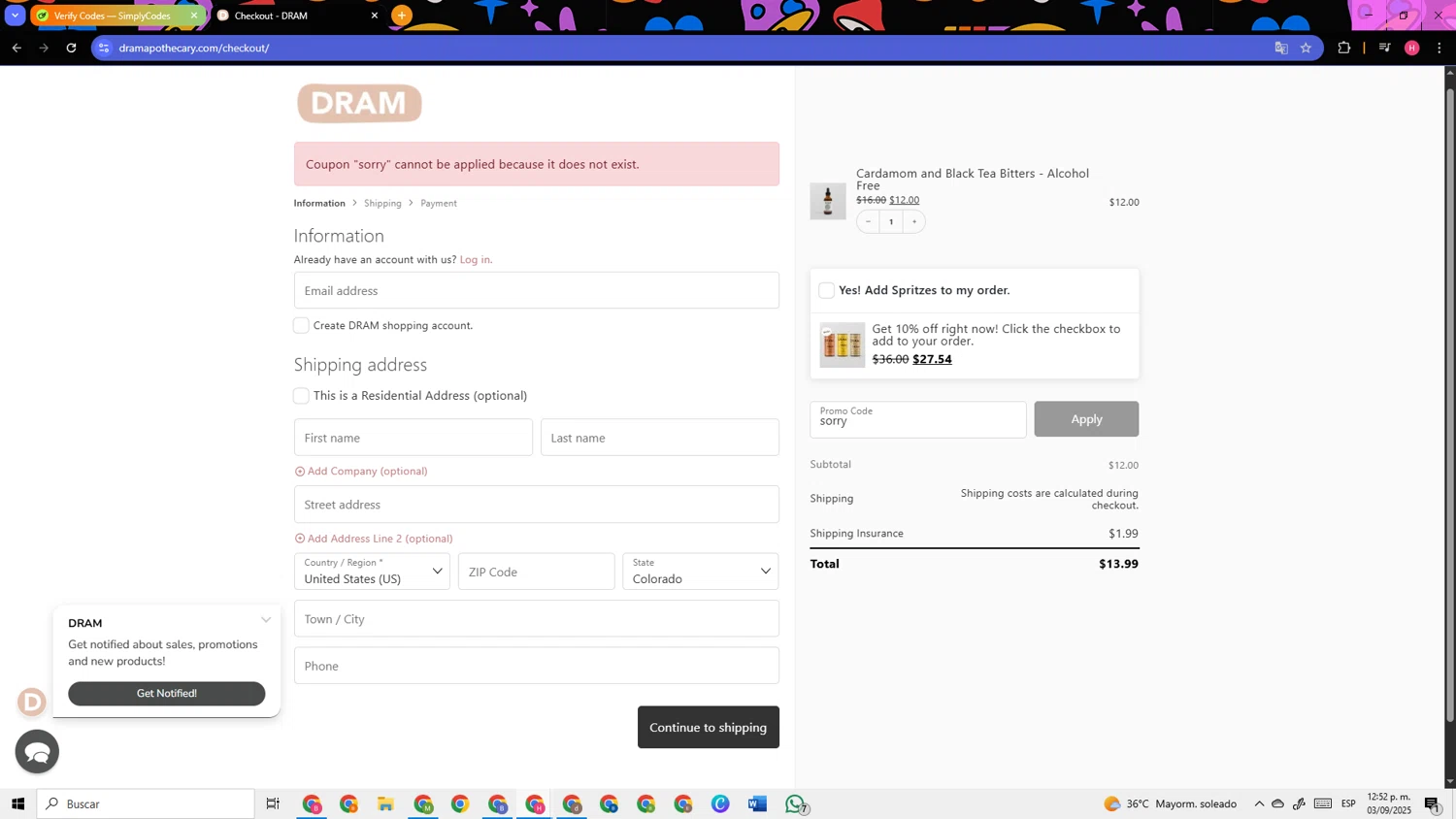Screen dimensions: 1456x819
Task: Click the quantity value box showing 1
Action: [891, 221]
